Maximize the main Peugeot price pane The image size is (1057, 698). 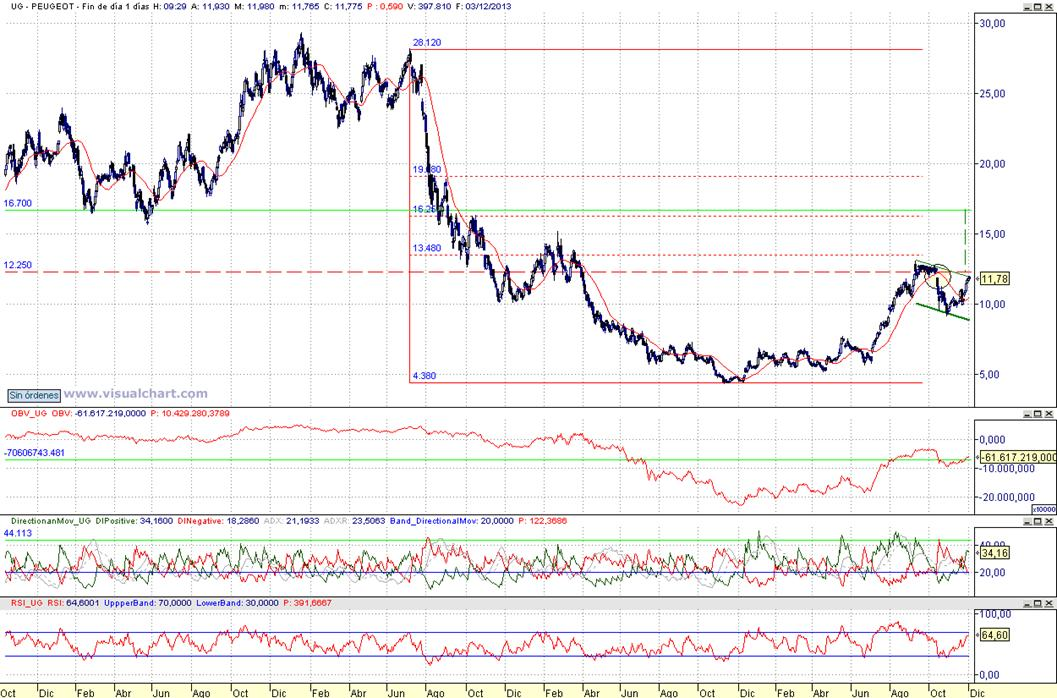coord(1038,6)
